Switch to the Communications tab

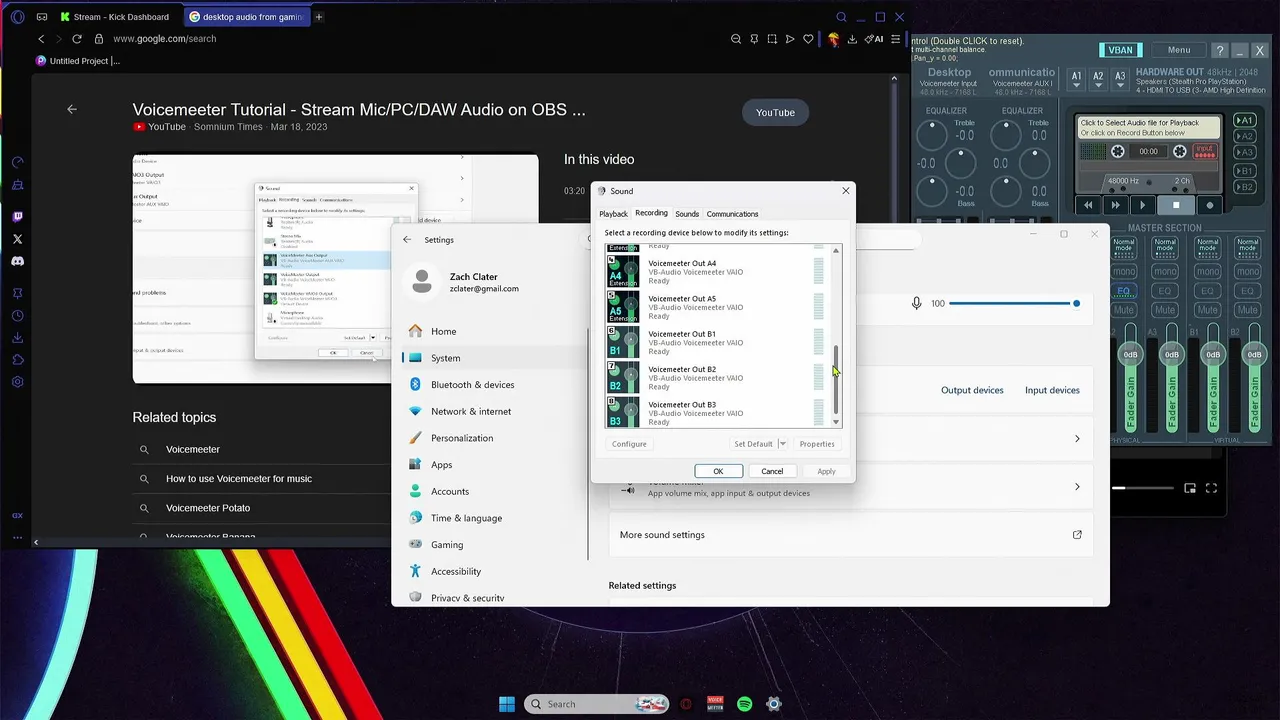tap(732, 214)
